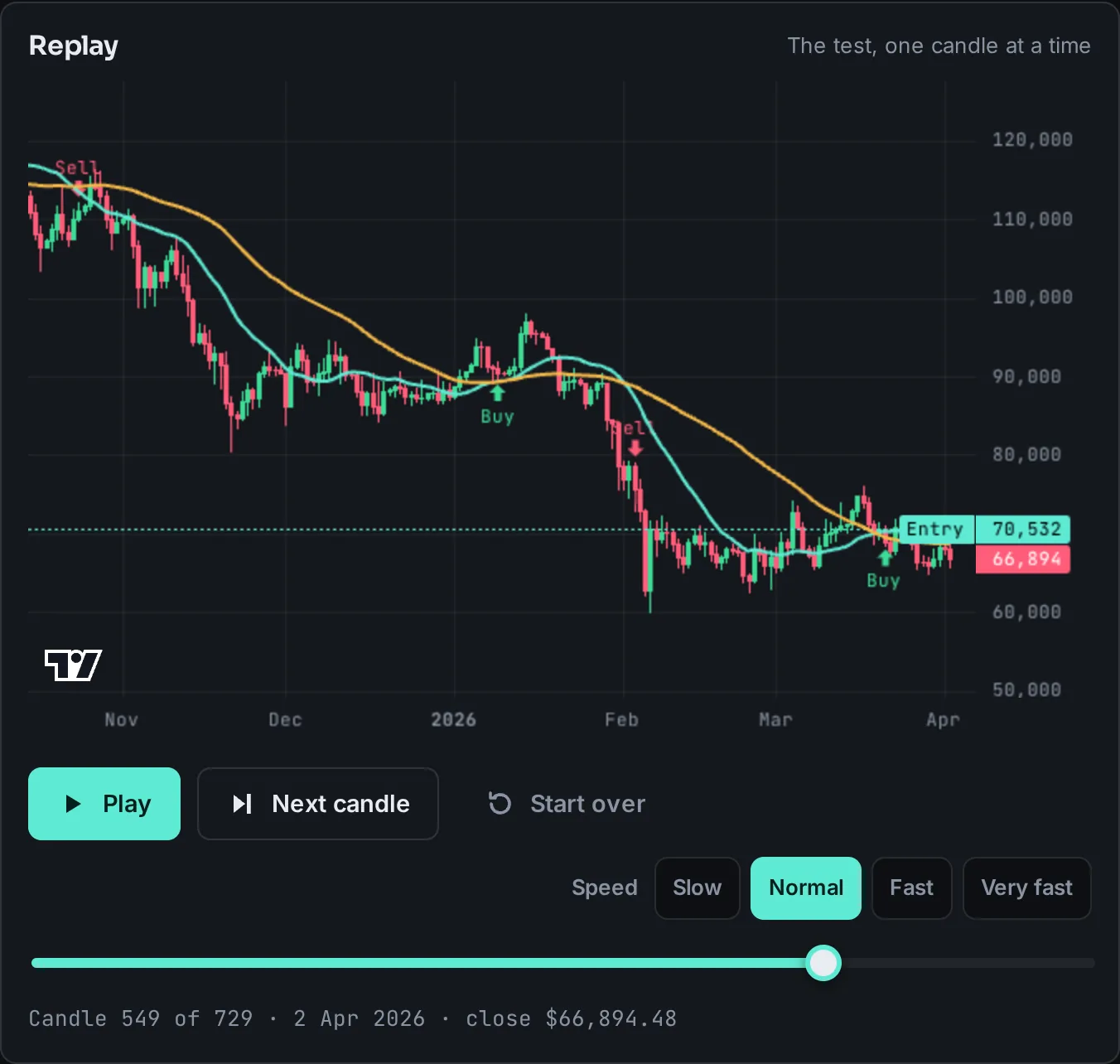This screenshot has height=1064, width=1120.
Task: Click the Sell marker arrow in February
Action: click(x=635, y=448)
